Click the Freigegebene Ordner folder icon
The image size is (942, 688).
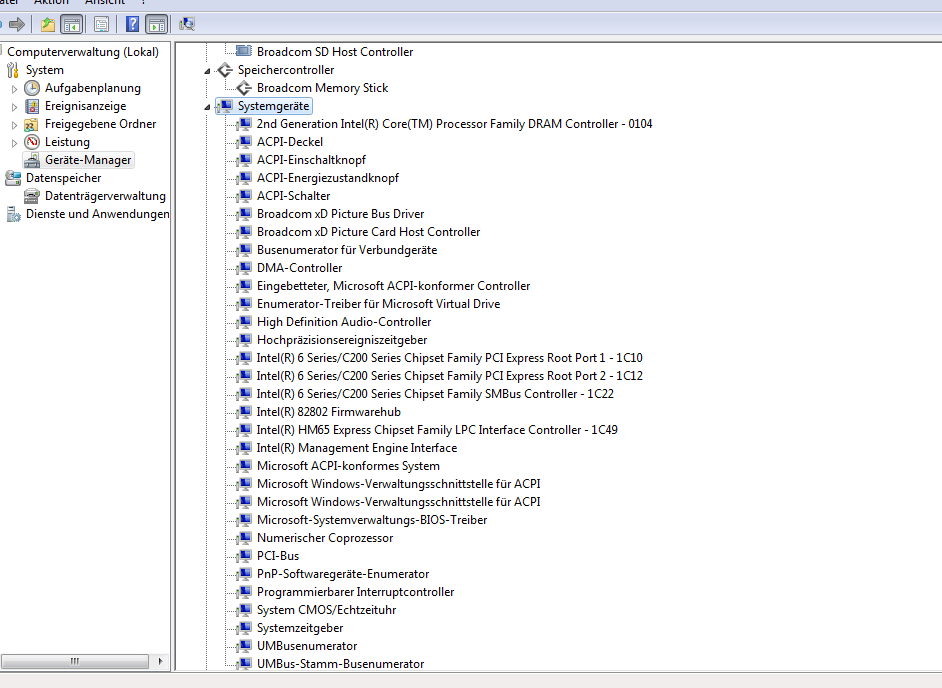[32, 124]
